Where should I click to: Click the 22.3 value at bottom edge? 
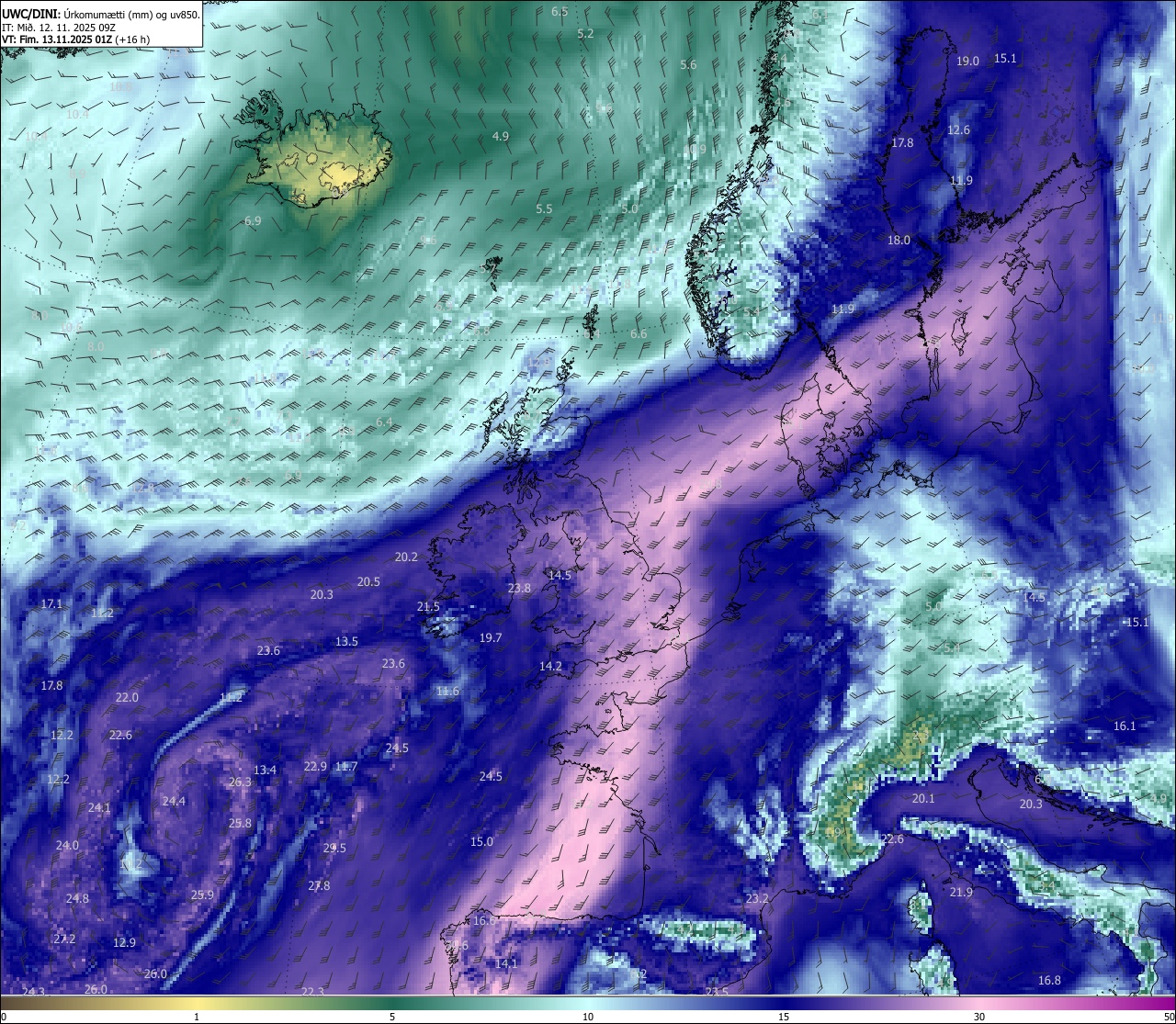(312, 991)
